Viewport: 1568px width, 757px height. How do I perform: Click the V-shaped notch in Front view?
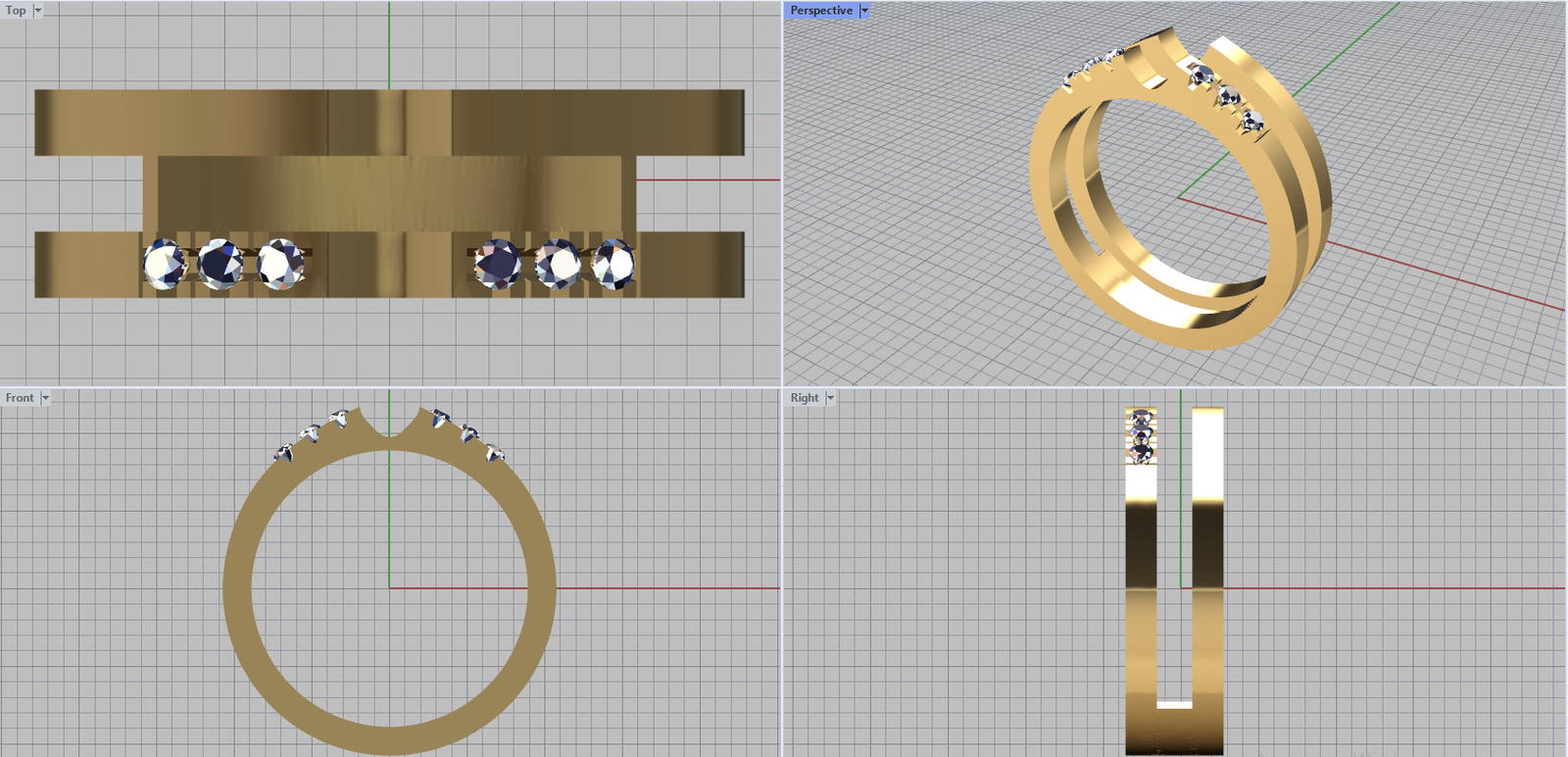coord(390,433)
